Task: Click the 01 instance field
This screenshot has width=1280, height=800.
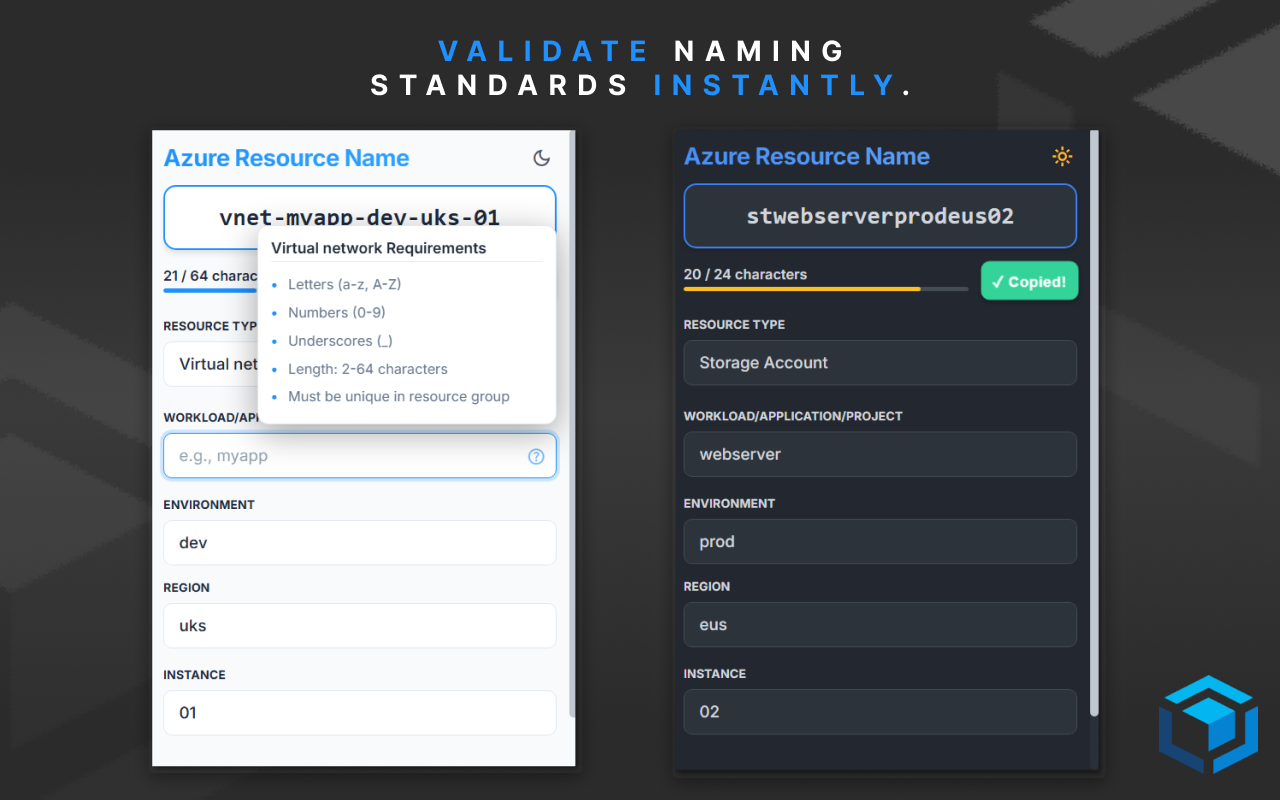Action: pyautogui.click(x=359, y=713)
